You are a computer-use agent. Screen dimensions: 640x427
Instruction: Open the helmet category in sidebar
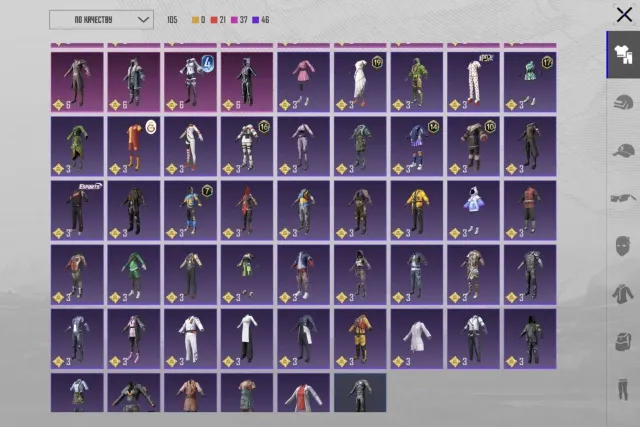623,102
